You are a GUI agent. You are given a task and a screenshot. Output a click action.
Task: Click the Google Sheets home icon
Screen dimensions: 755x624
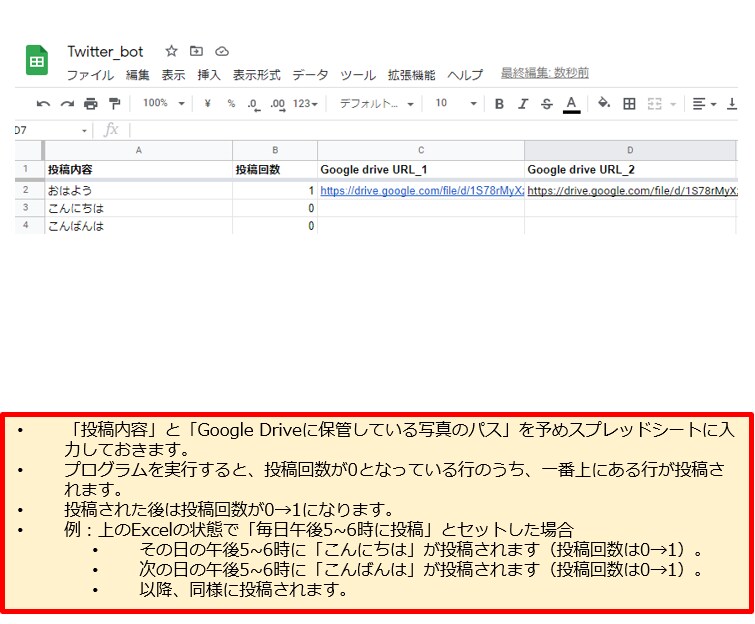pos(37,60)
